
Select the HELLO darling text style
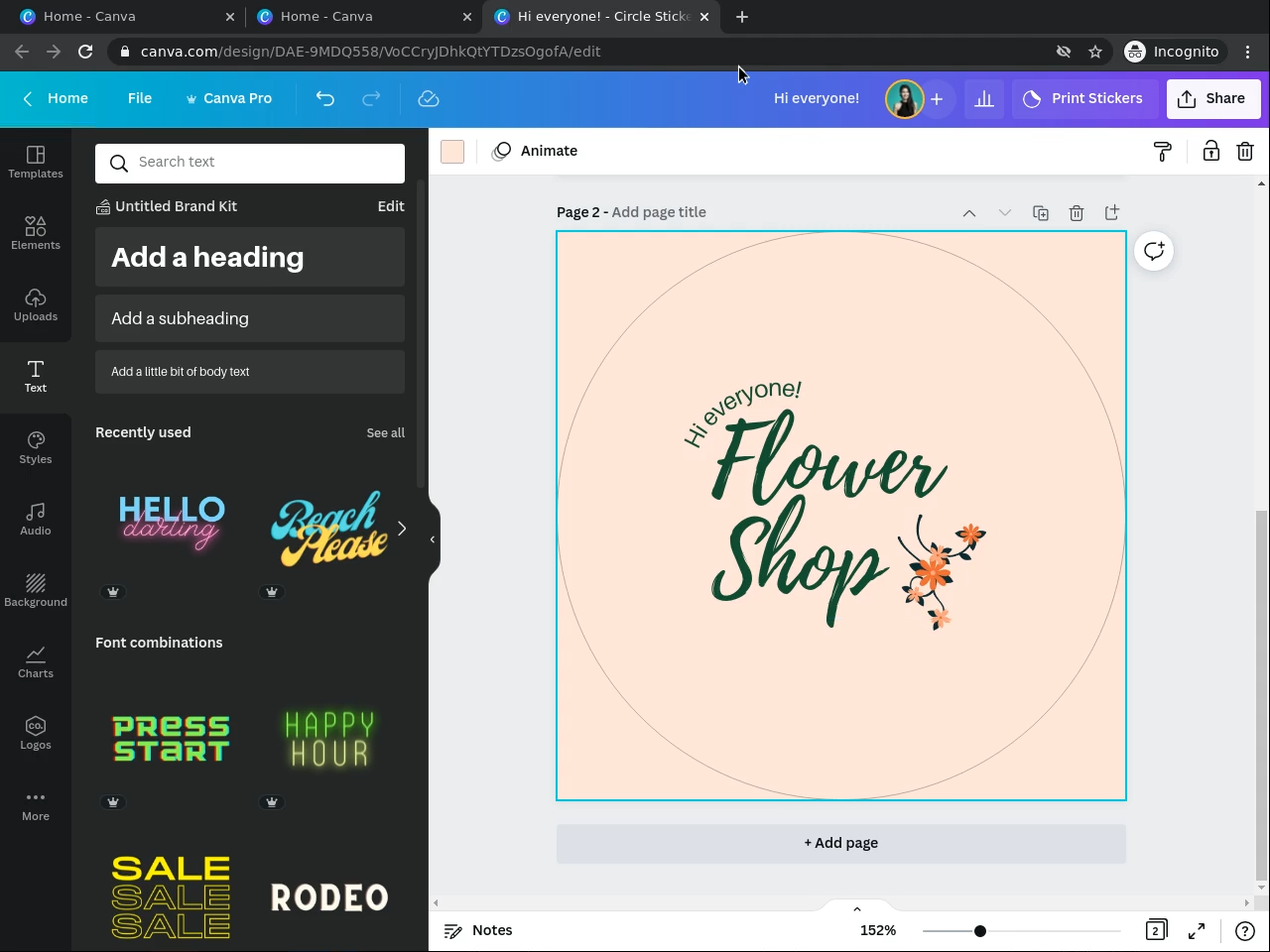[172, 529]
